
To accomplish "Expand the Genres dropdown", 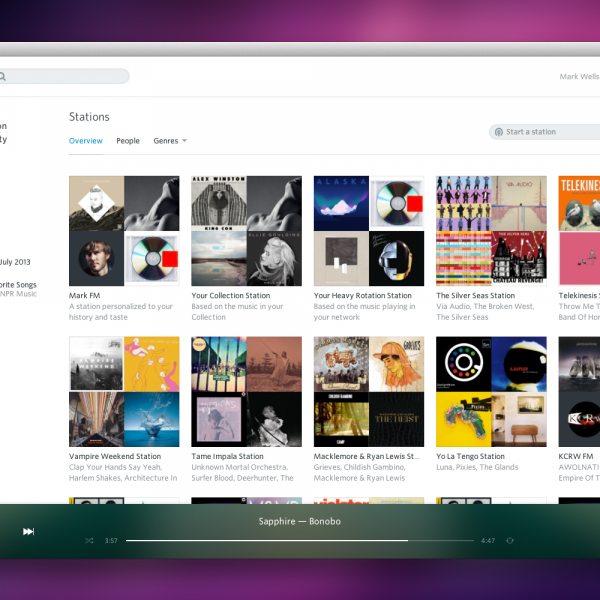I will point(165,141).
